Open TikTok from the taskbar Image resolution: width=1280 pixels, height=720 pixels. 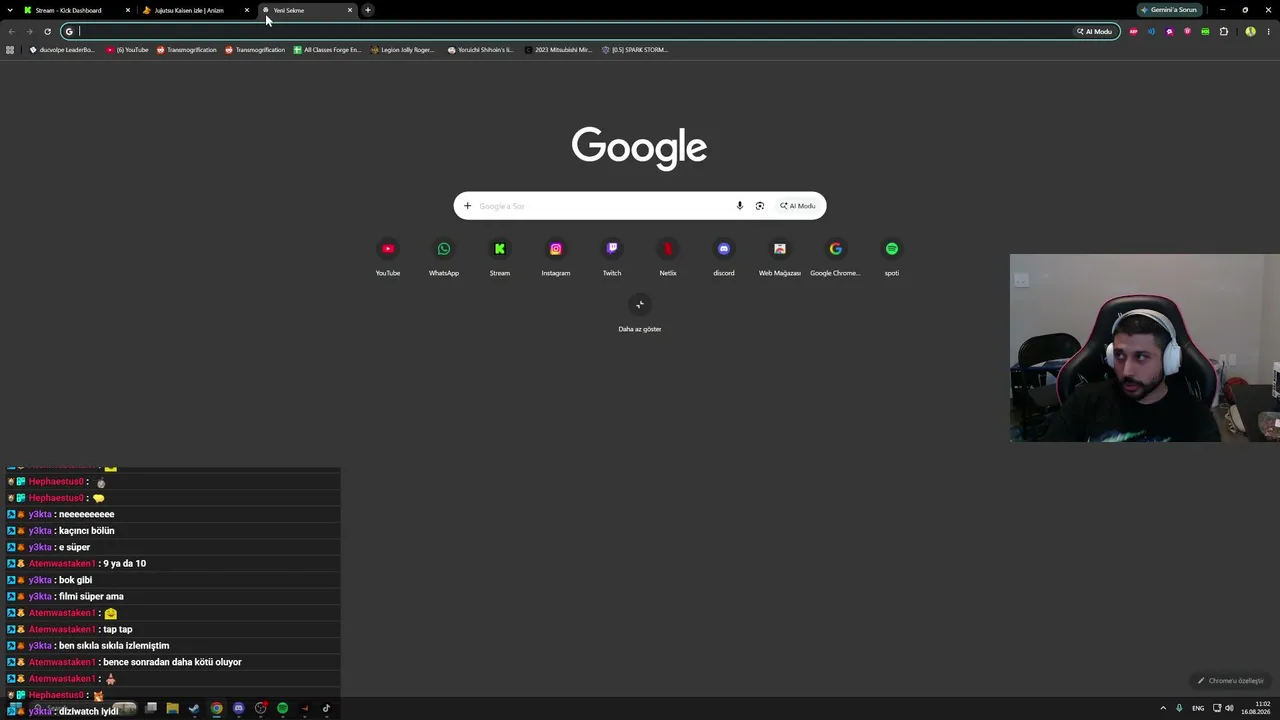click(326, 708)
